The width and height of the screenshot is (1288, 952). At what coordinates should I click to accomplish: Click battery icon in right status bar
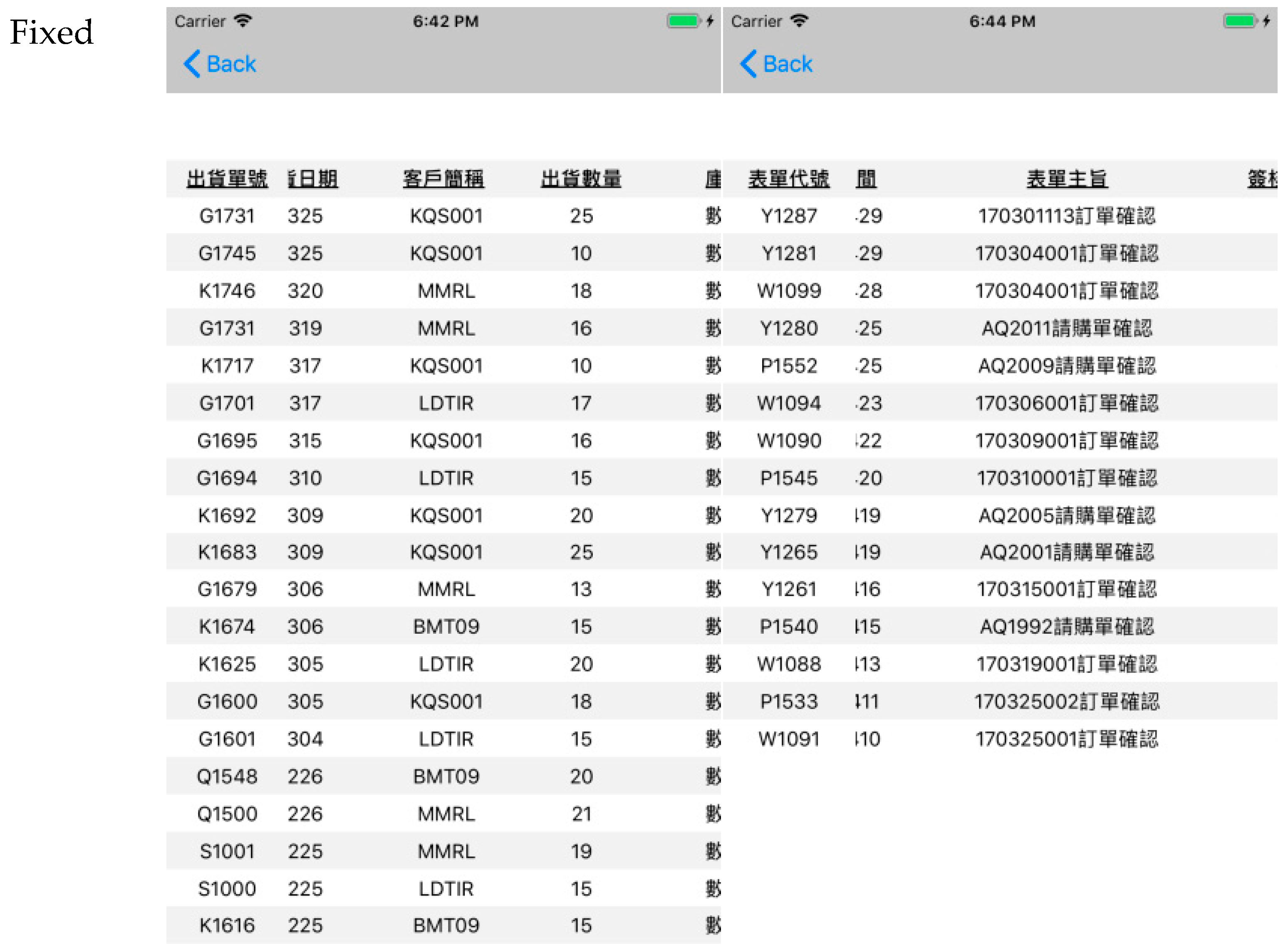point(1240,21)
